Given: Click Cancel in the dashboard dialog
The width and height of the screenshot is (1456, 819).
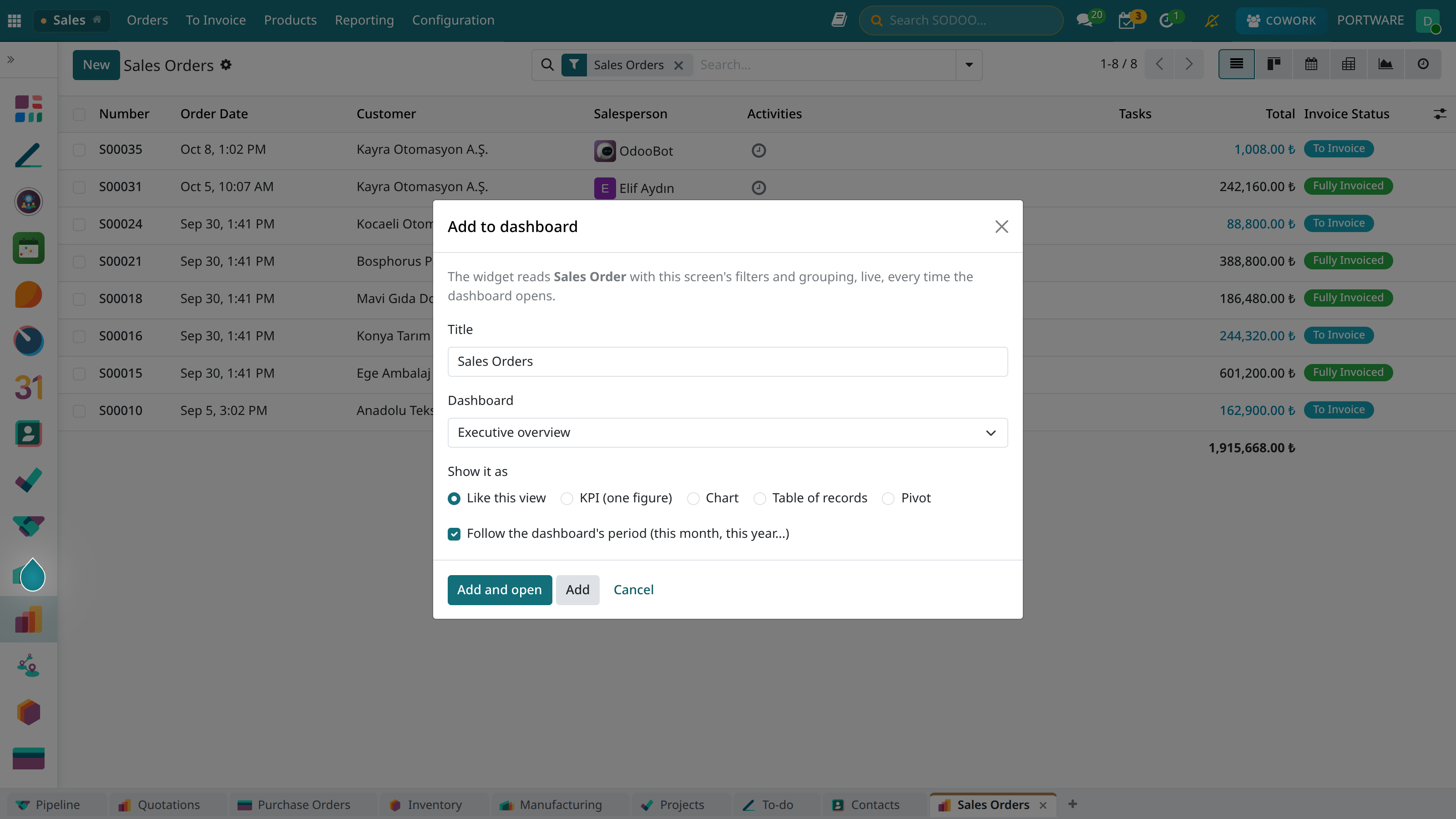Looking at the screenshot, I should pyautogui.click(x=633, y=590).
